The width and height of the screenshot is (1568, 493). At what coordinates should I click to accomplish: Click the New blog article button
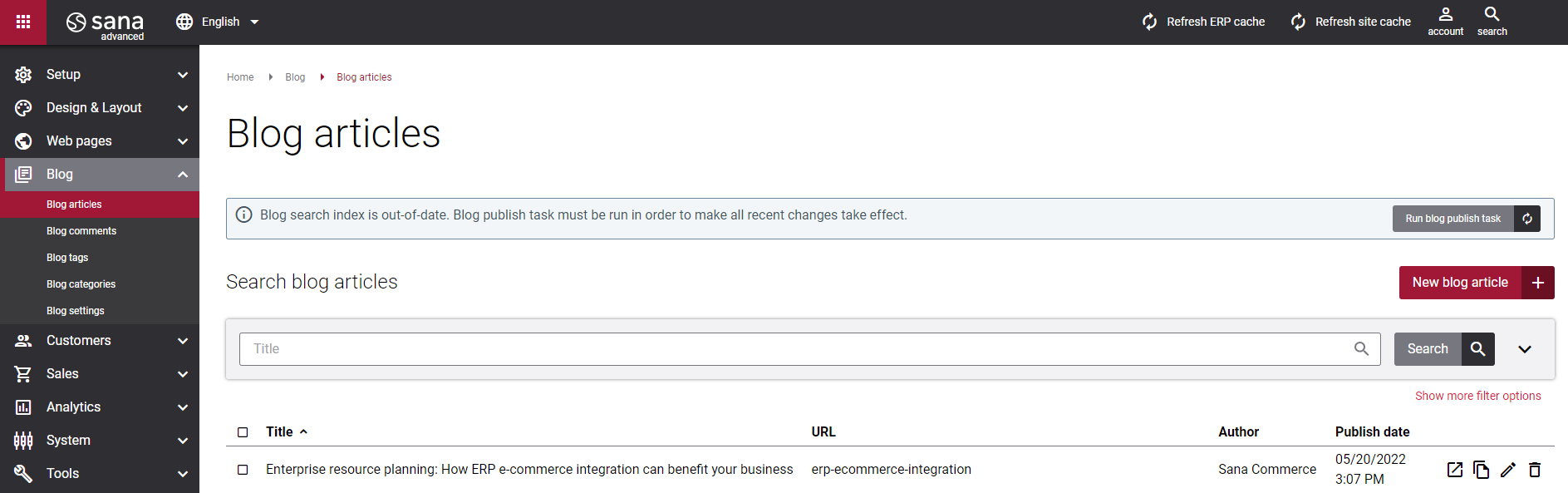pos(1477,283)
